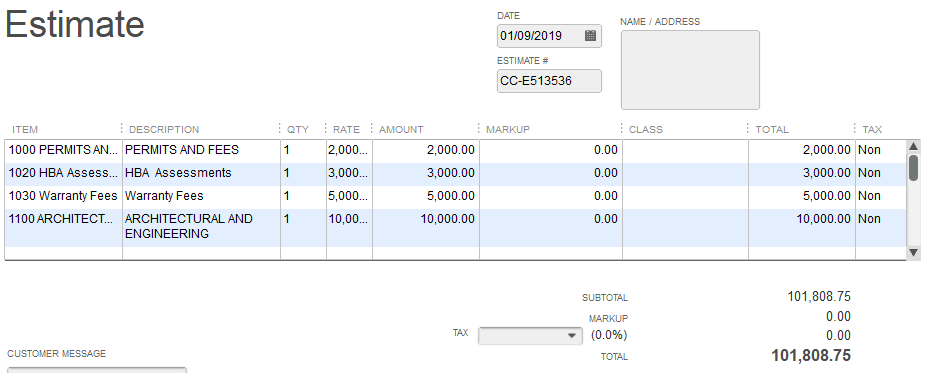Image resolution: width=925 pixels, height=373 pixels.
Task: Click the table vertical scrollbar thumb
Action: [913, 168]
